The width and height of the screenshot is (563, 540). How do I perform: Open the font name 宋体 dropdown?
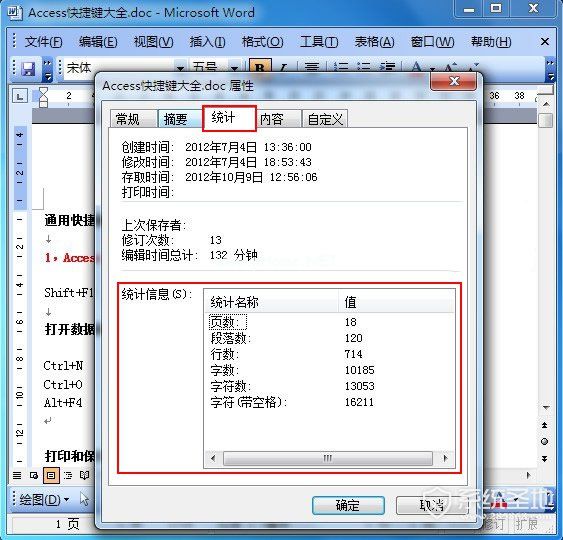click(x=181, y=68)
